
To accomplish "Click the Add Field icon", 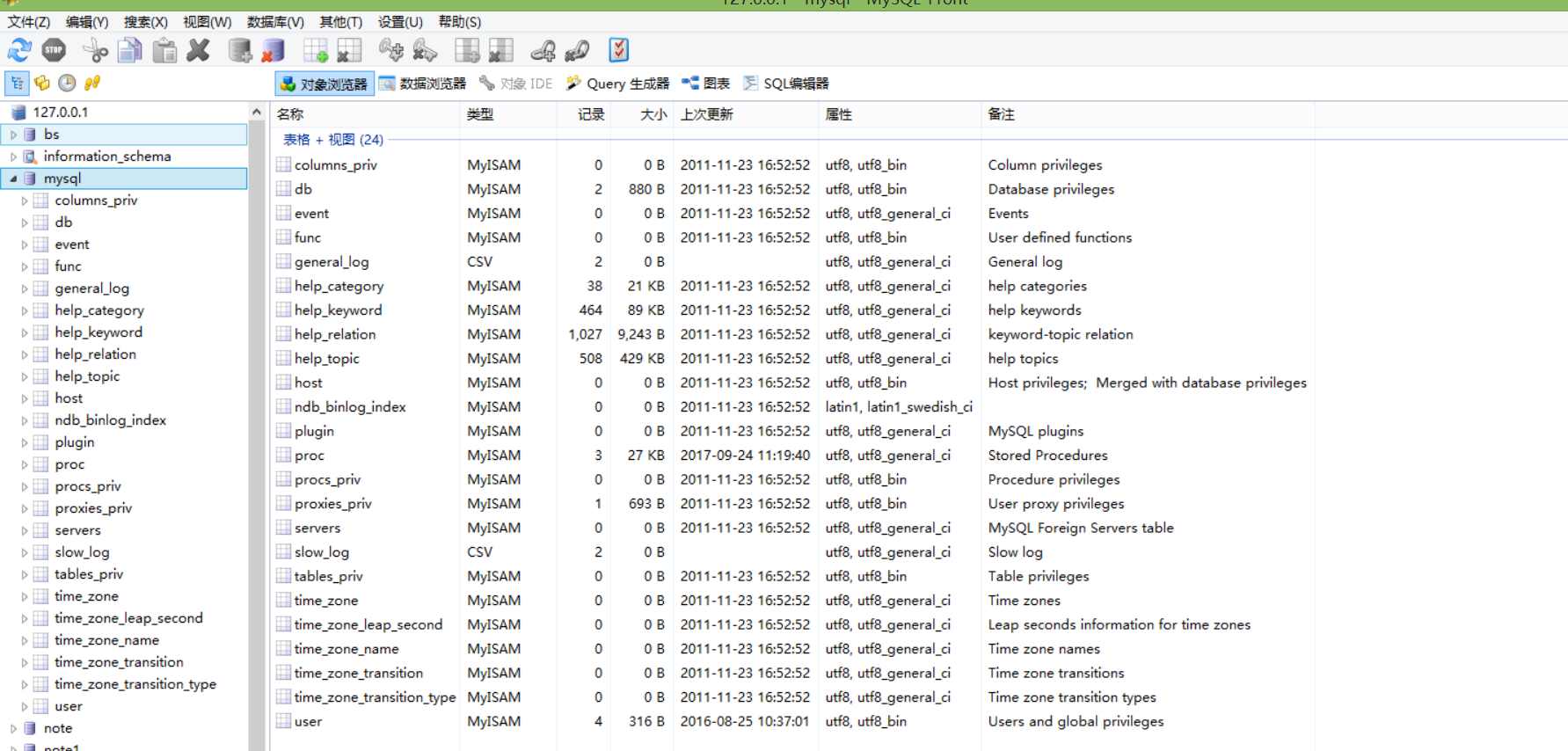I will click(467, 51).
